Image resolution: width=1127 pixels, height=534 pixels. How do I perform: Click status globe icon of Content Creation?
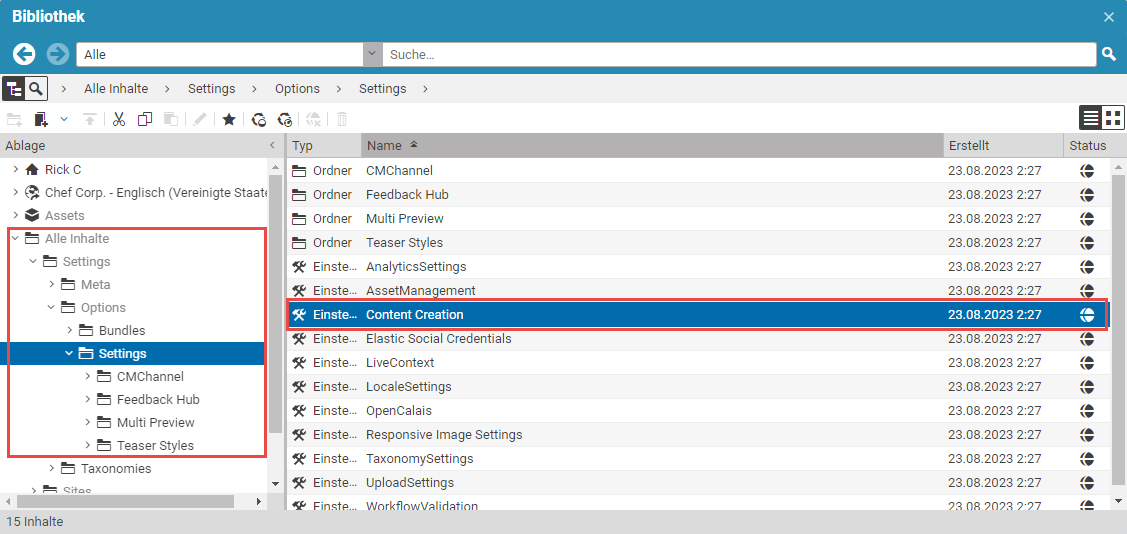1087,315
